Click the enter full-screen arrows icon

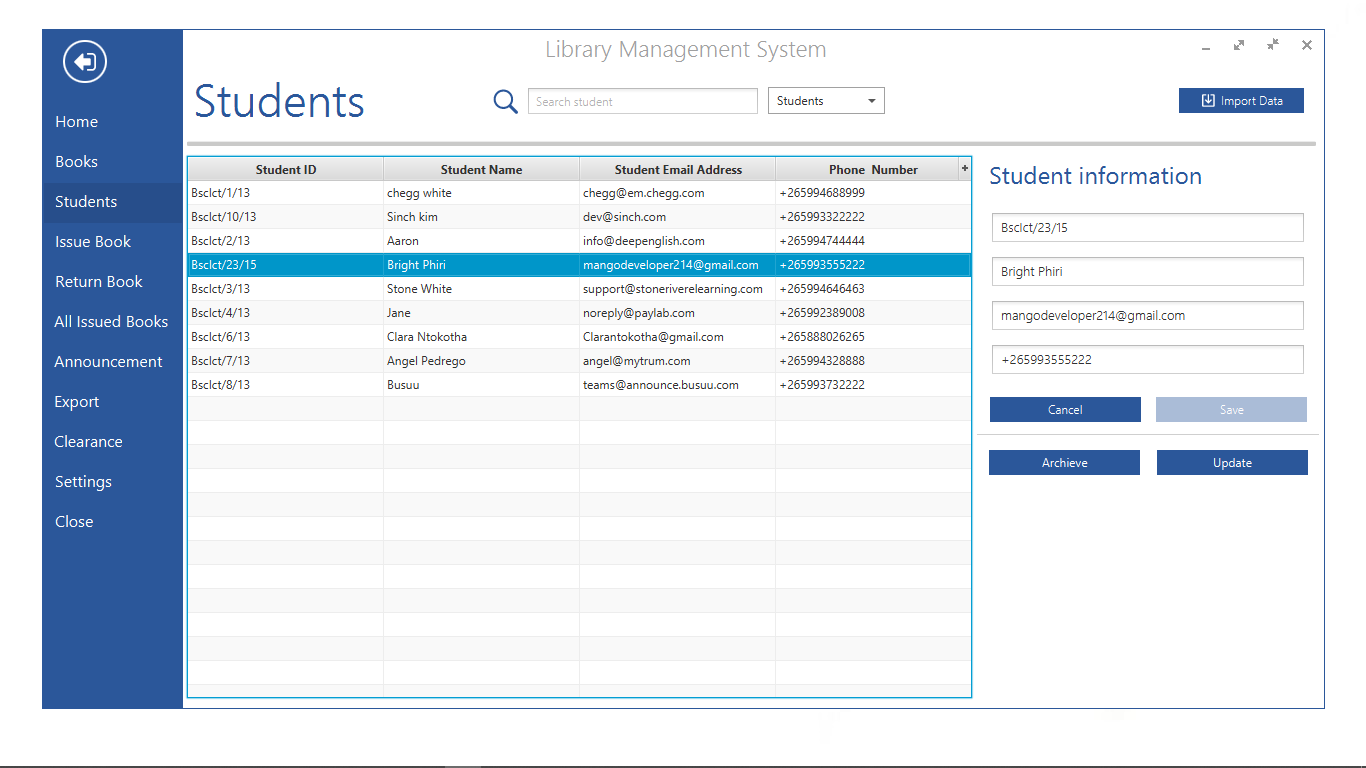[x=1239, y=45]
